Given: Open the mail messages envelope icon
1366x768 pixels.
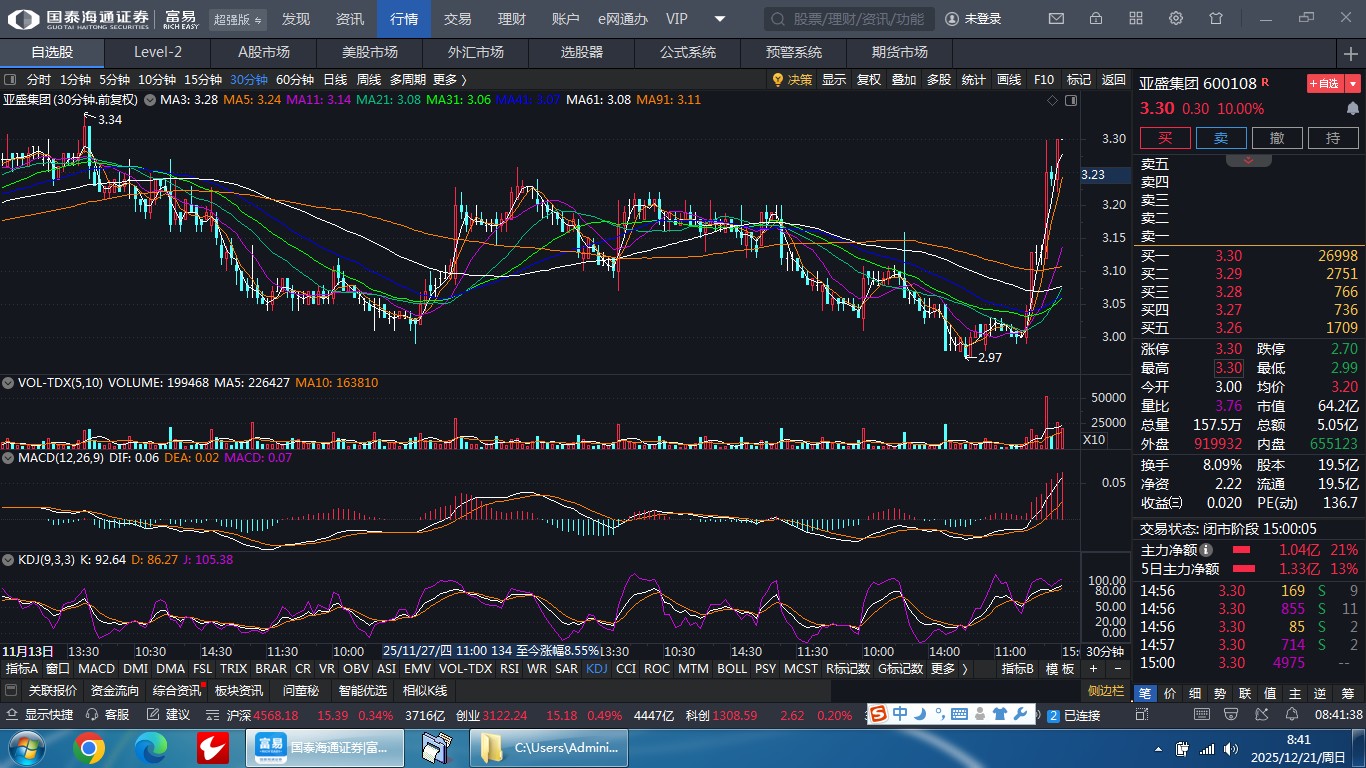Looking at the screenshot, I should pos(1056,18).
